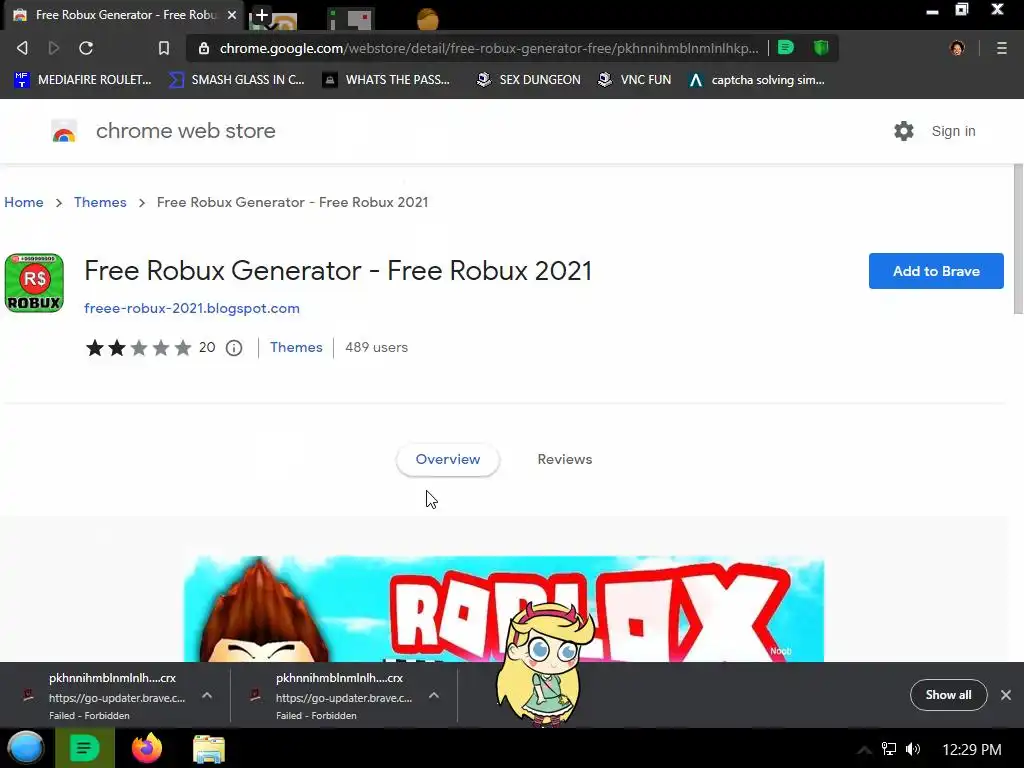Go back with the browser back arrow

pos(22,48)
